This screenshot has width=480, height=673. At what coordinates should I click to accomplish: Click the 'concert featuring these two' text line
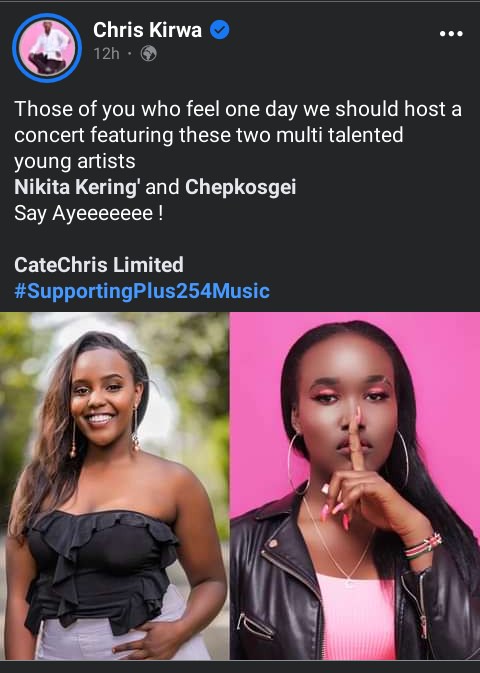click(209, 135)
